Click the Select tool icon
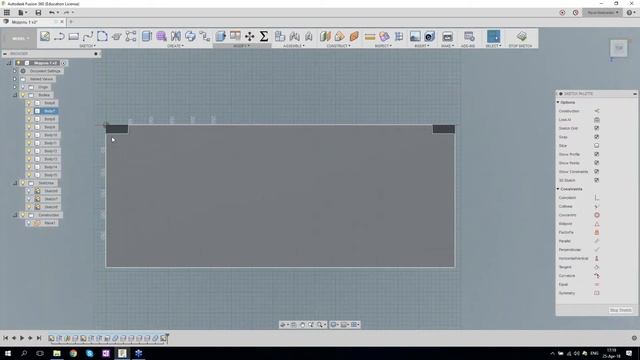Image resolution: width=640 pixels, height=360 pixels. (493, 36)
